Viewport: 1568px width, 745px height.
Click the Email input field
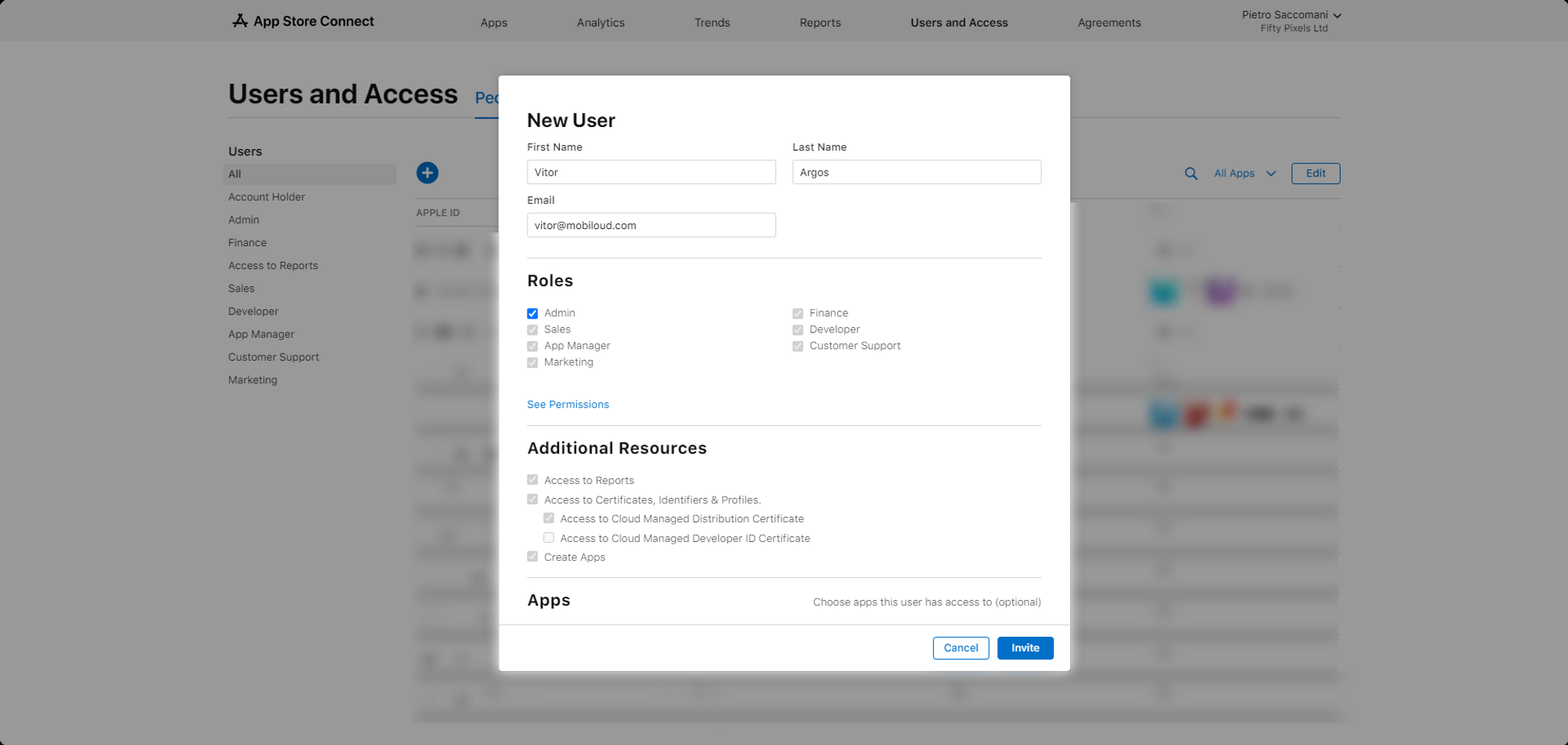(652, 225)
